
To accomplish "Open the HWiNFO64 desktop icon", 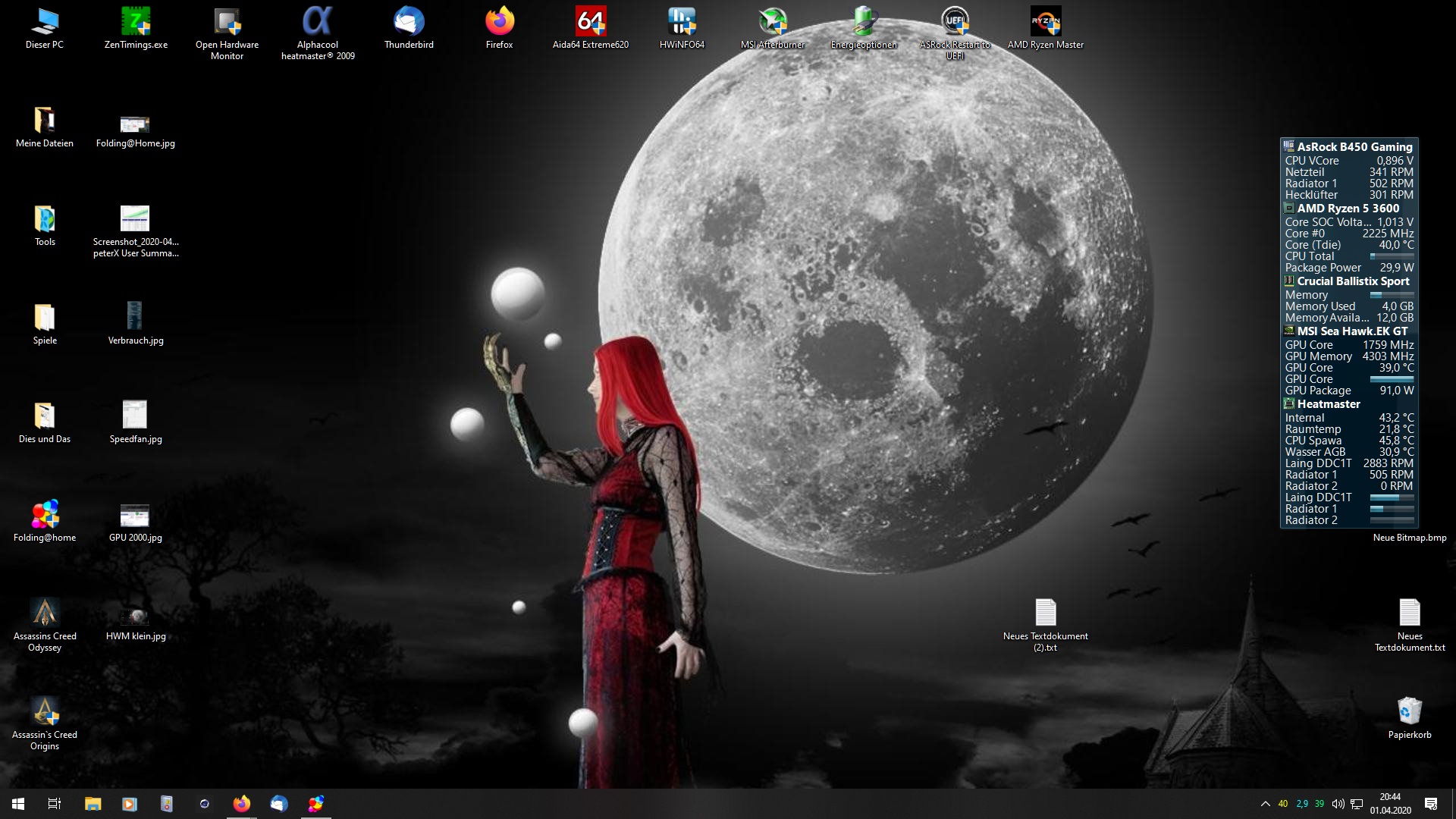I will tap(682, 23).
